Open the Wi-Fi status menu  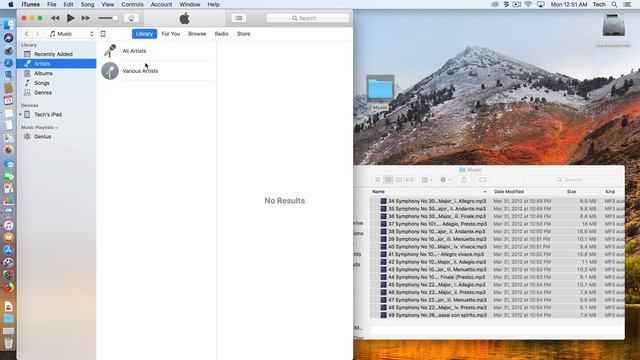coord(528,4)
